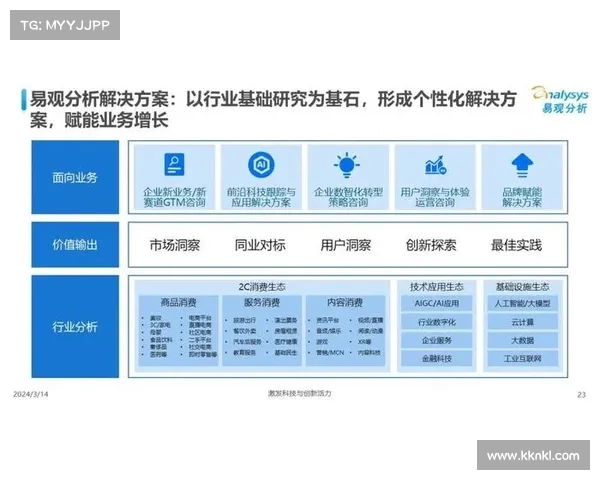Click the 前沿科技跟踪与应用解决方案 card text
The image size is (600, 480).
click(x=261, y=197)
